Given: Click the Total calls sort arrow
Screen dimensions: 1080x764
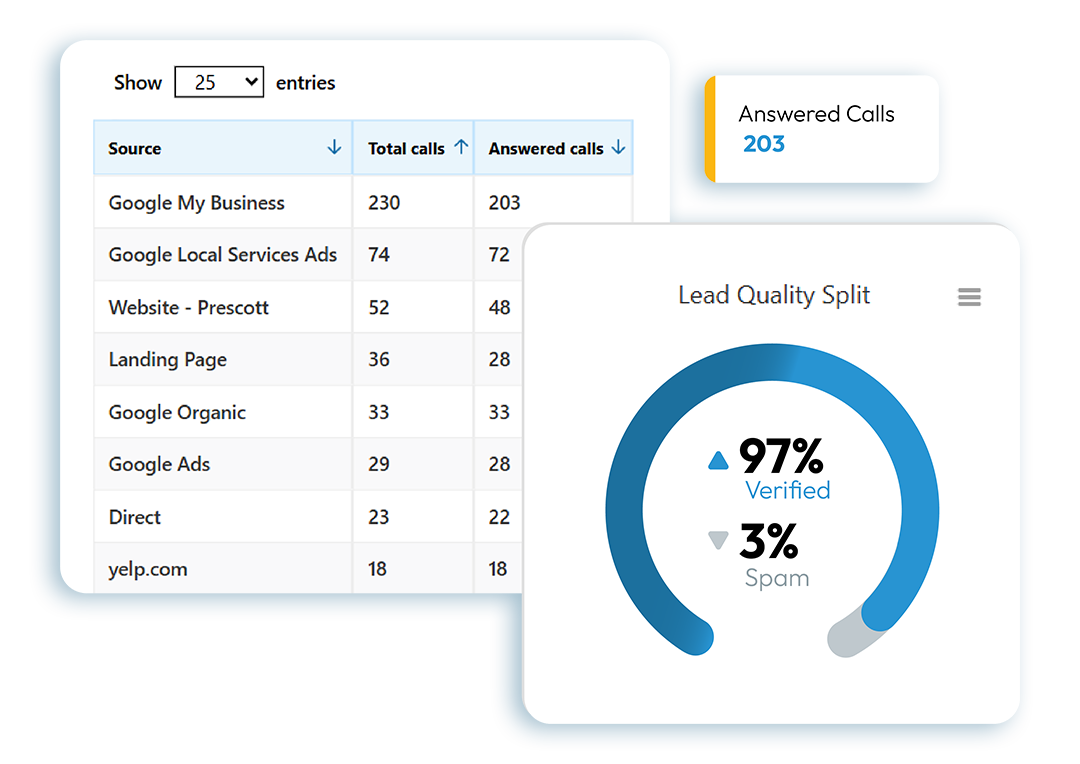Looking at the screenshot, I should (x=461, y=147).
